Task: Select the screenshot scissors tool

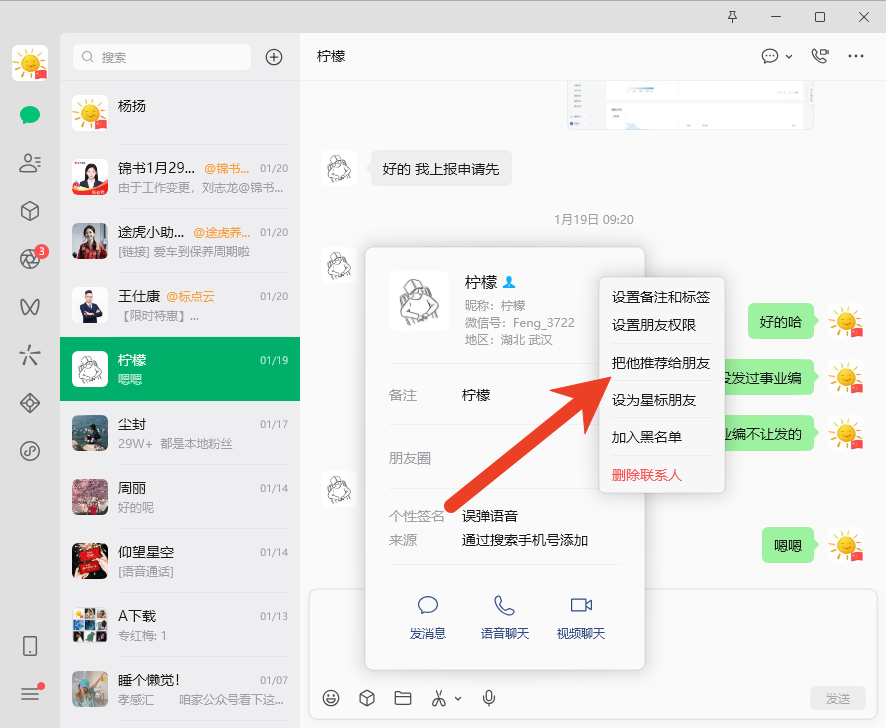Action: [439, 698]
